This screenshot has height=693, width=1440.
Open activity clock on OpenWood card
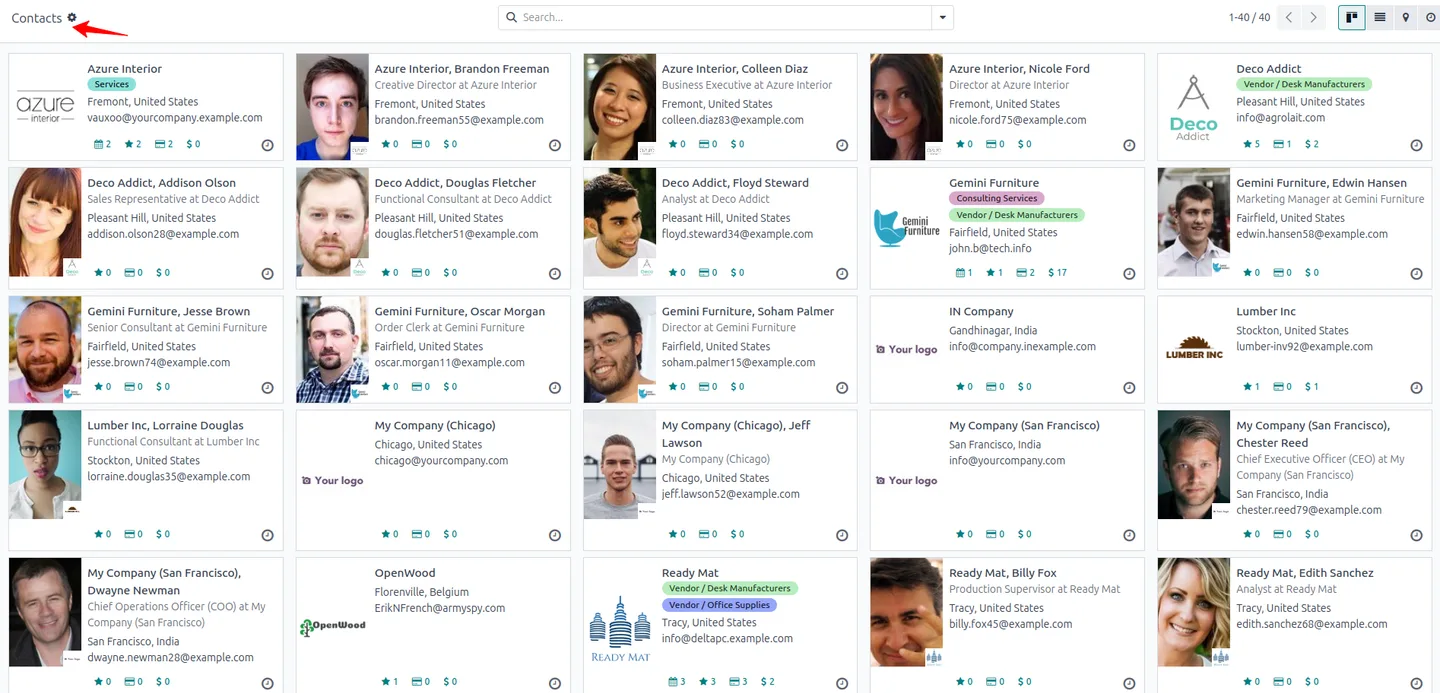[x=555, y=683]
